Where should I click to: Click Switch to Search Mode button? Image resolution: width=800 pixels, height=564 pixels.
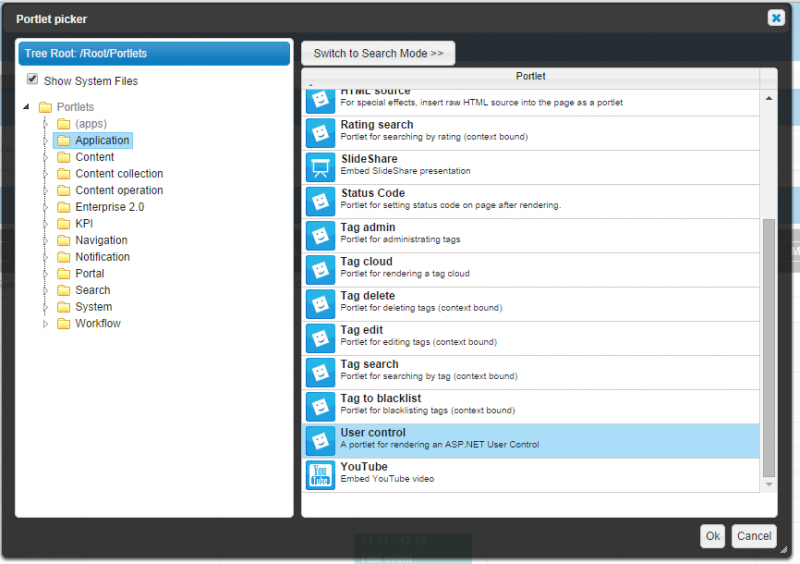(x=378, y=54)
